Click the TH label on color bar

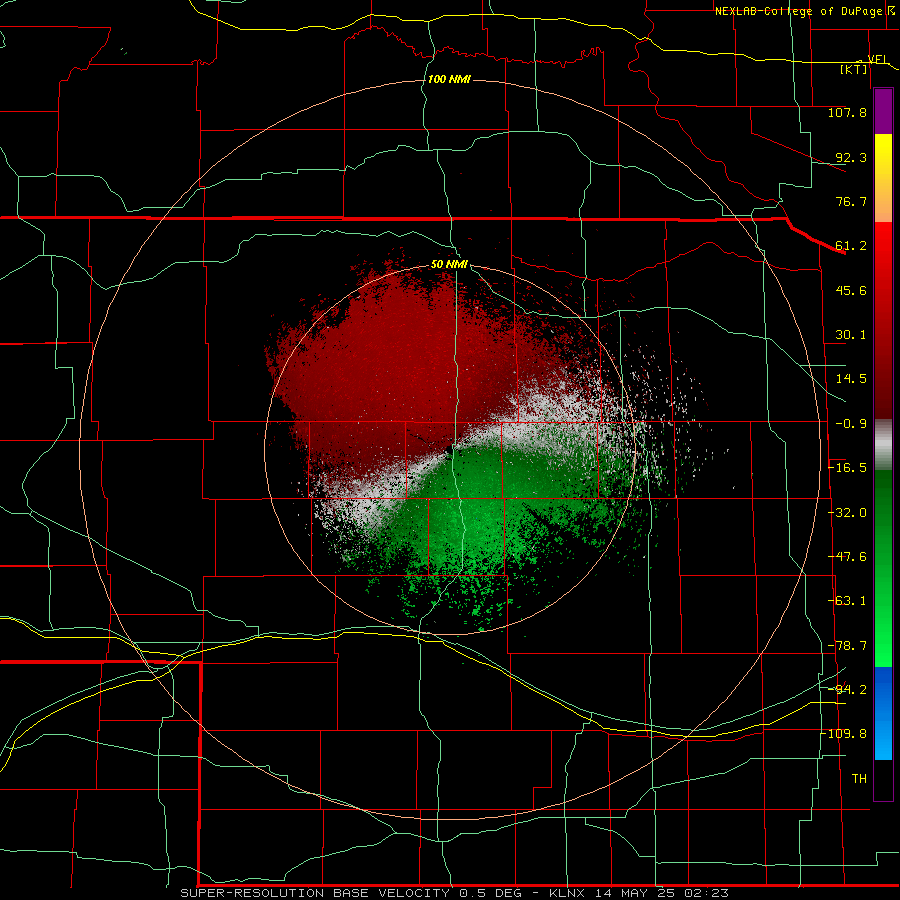(x=859, y=779)
